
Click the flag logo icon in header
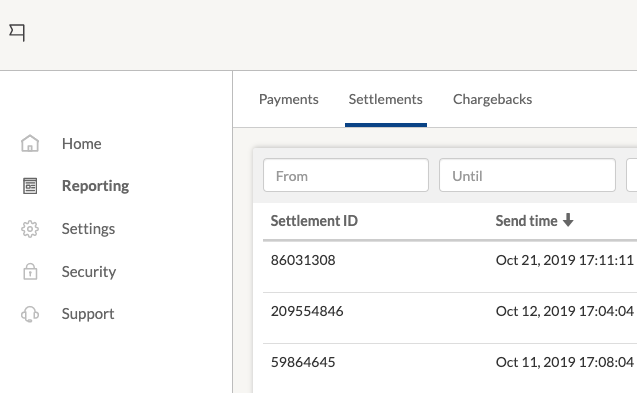pyautogui.click(x=17, y=33)
